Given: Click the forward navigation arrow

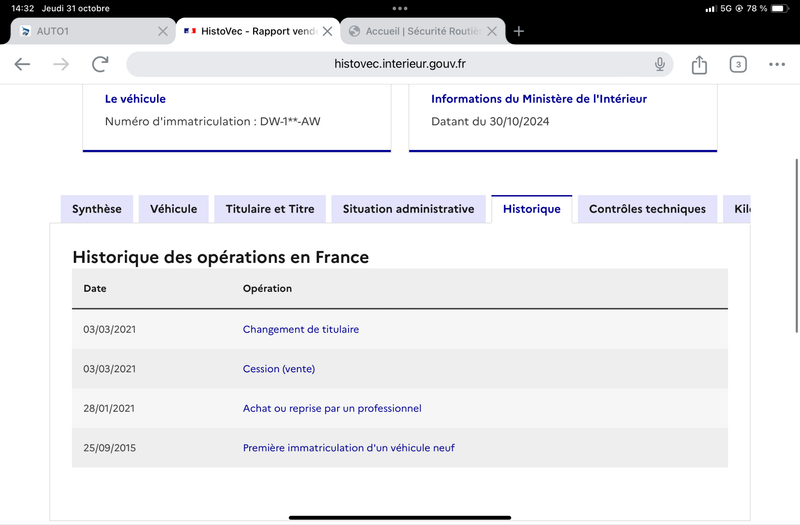Looking at the screenshot, I should pos(61,64).
